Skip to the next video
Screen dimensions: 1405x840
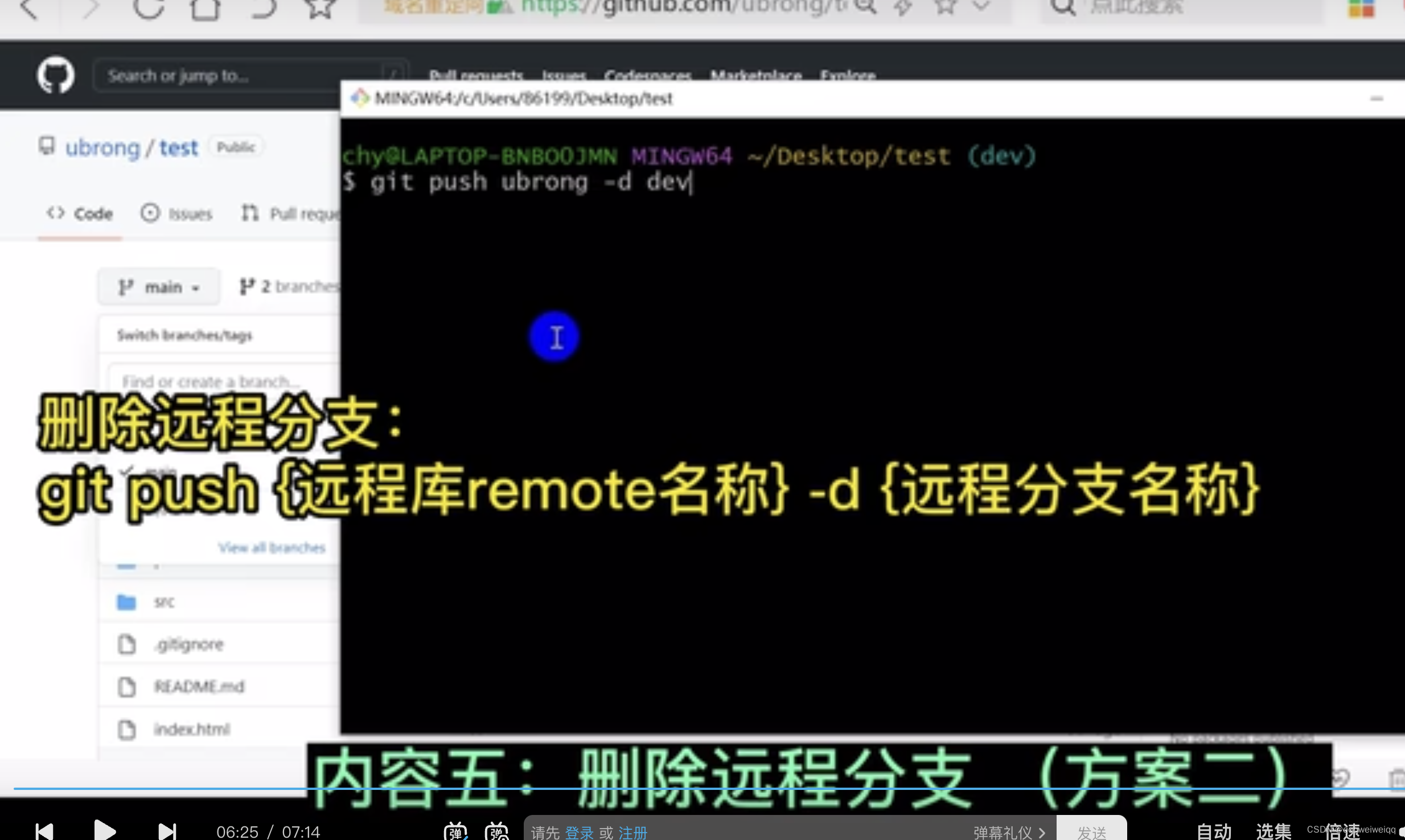(x=167, y=831)
